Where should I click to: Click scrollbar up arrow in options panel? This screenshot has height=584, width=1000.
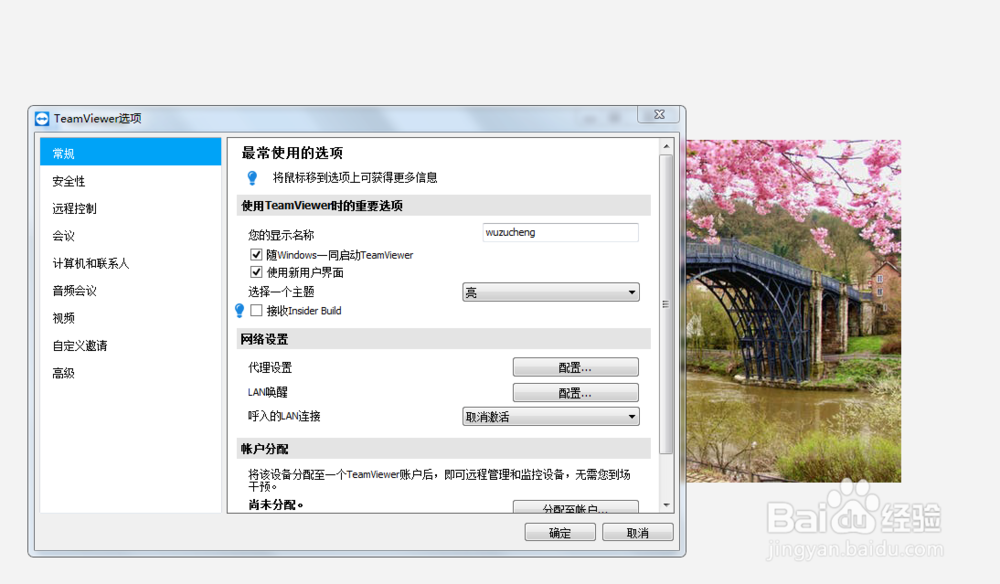tap(666, 146)
